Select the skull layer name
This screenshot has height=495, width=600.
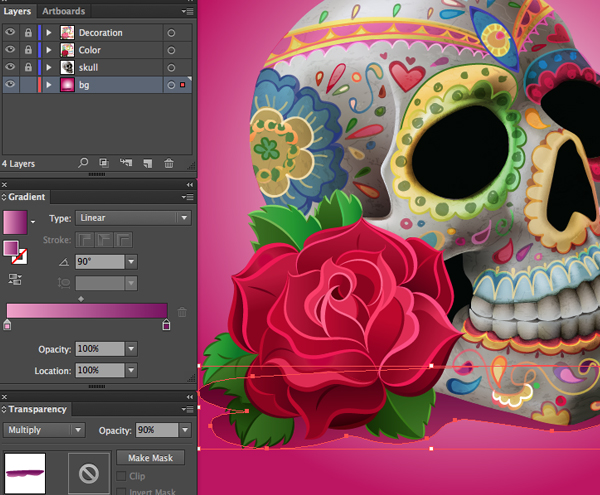coord(88,68)
